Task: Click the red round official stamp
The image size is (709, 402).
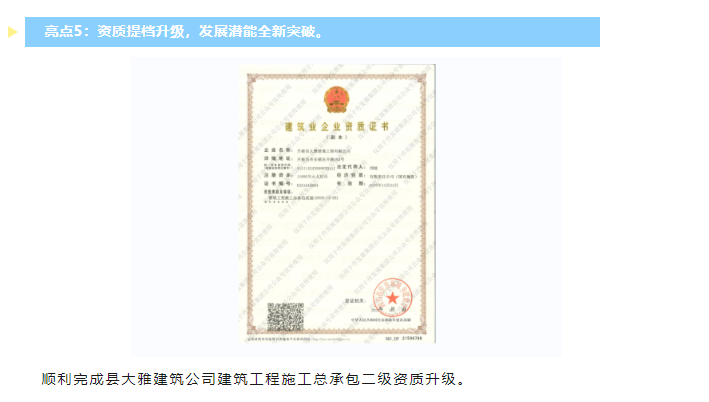Action: coord(392,297)
